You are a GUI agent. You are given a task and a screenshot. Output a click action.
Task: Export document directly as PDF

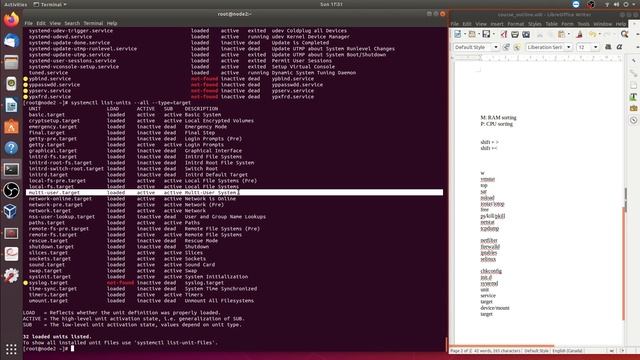click(504, 34)
